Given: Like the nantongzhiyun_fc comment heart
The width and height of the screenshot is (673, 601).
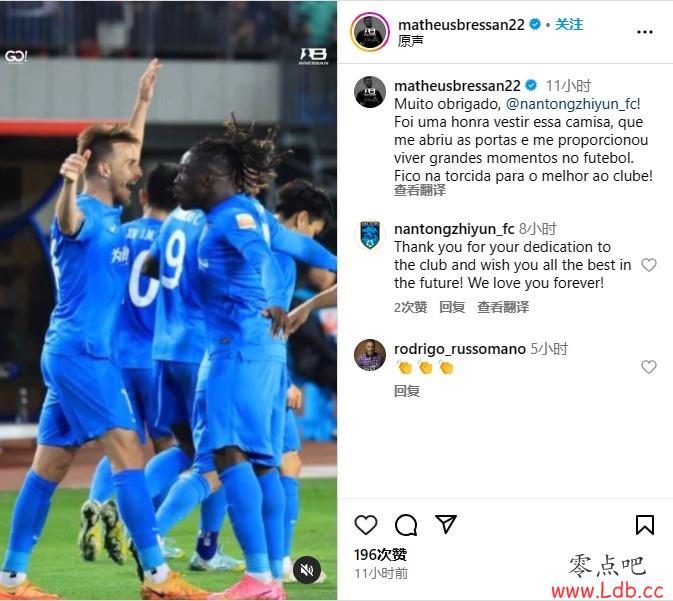Looking at the screenshot, I should pos(649,265).
